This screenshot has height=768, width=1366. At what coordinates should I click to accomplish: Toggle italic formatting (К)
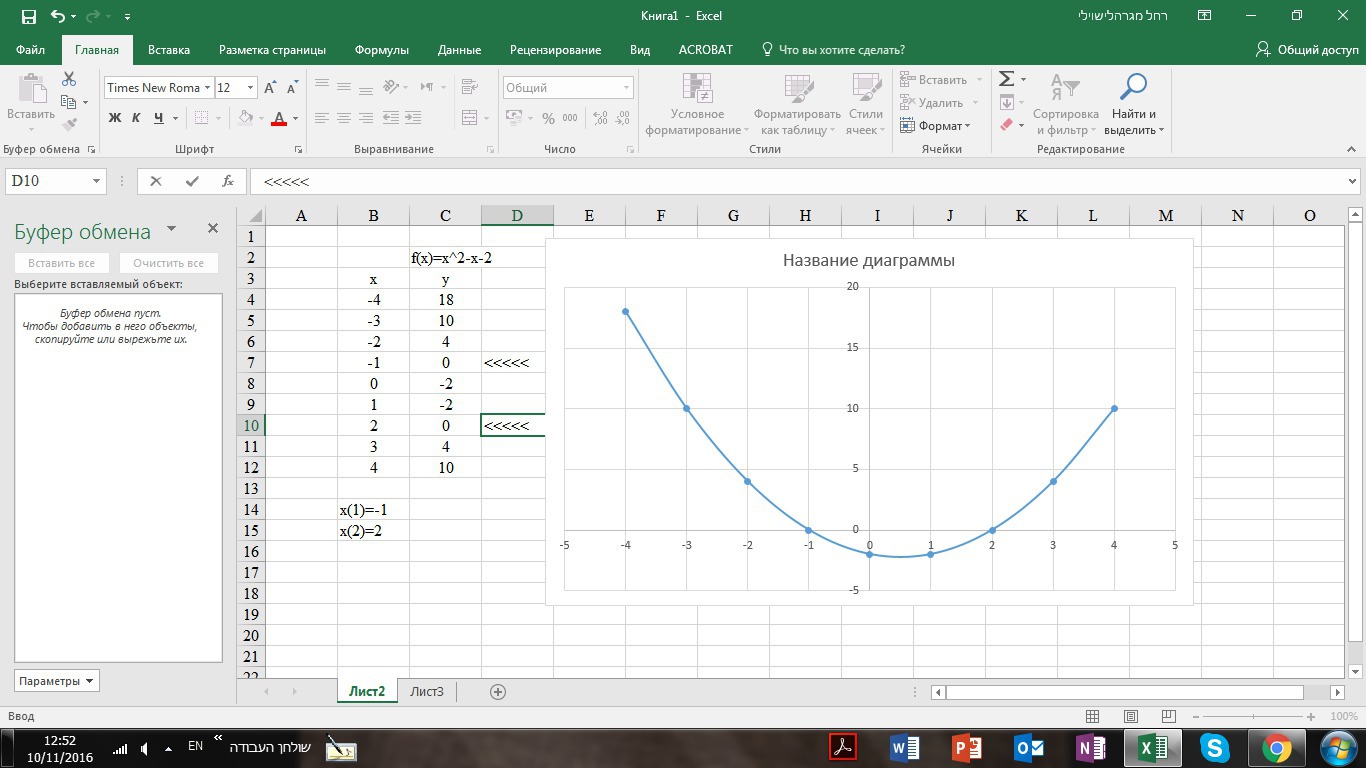click(136, 118)
